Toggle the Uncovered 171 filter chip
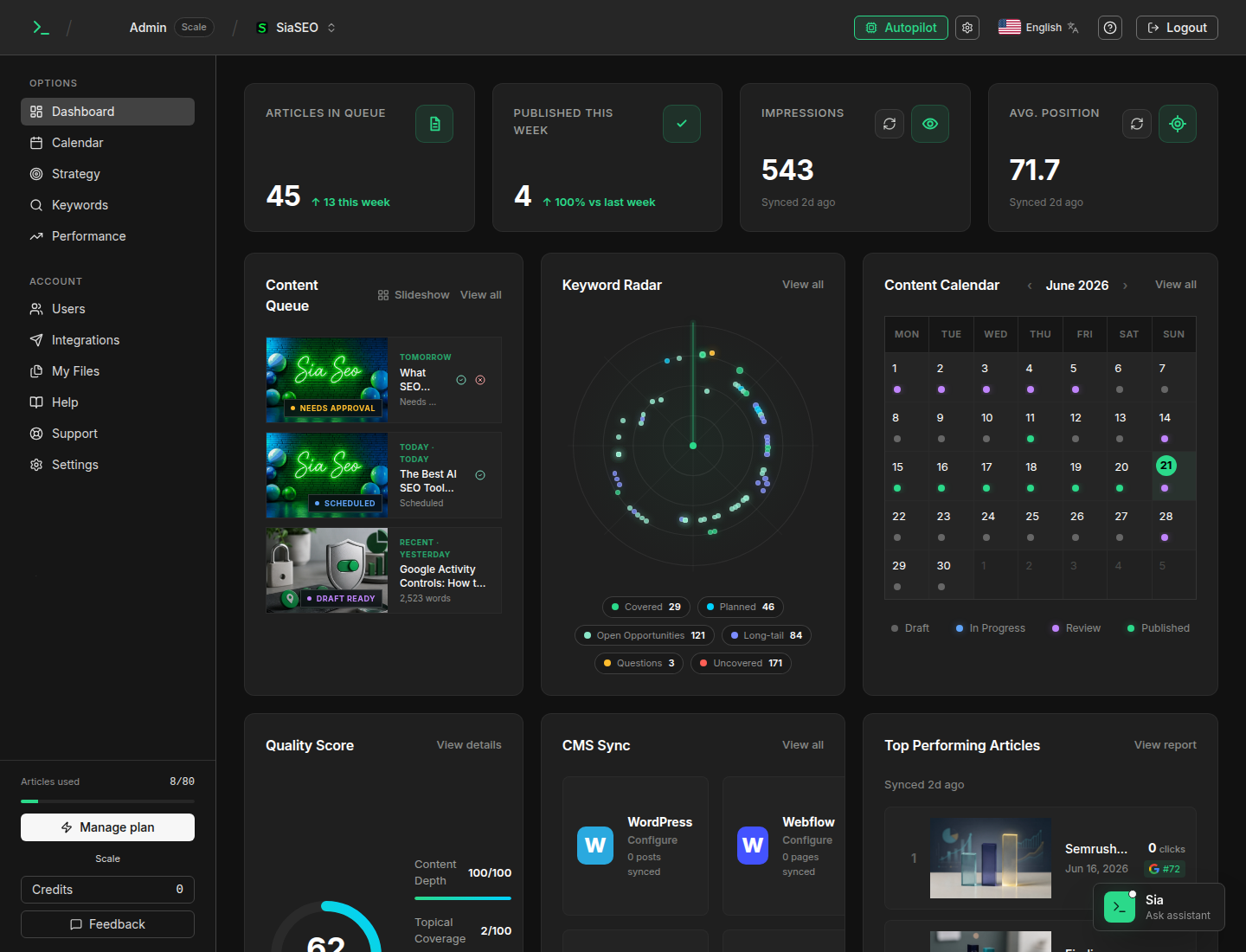 click(741, 663)
